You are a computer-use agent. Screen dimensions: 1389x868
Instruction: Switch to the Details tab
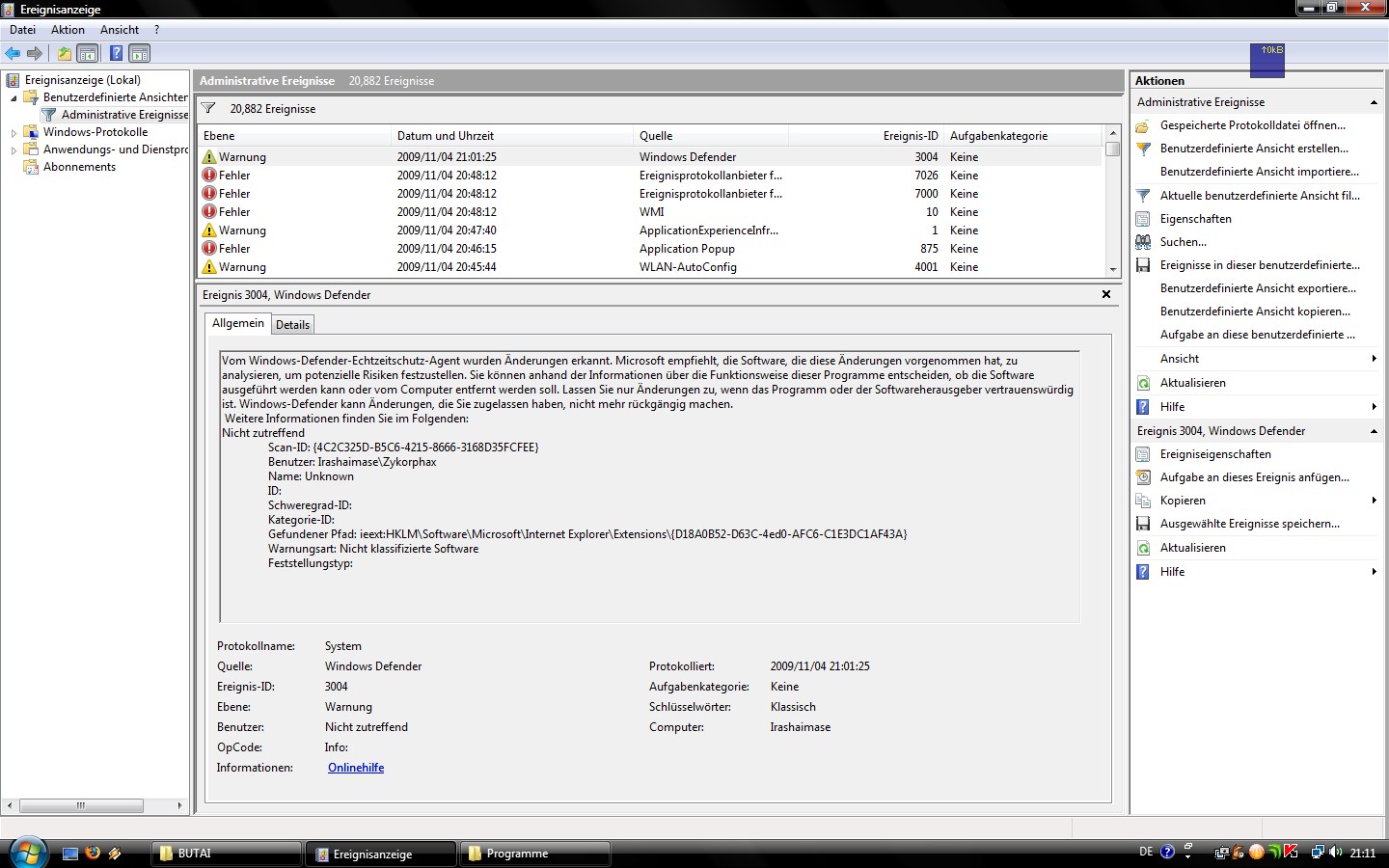(292, 325)
